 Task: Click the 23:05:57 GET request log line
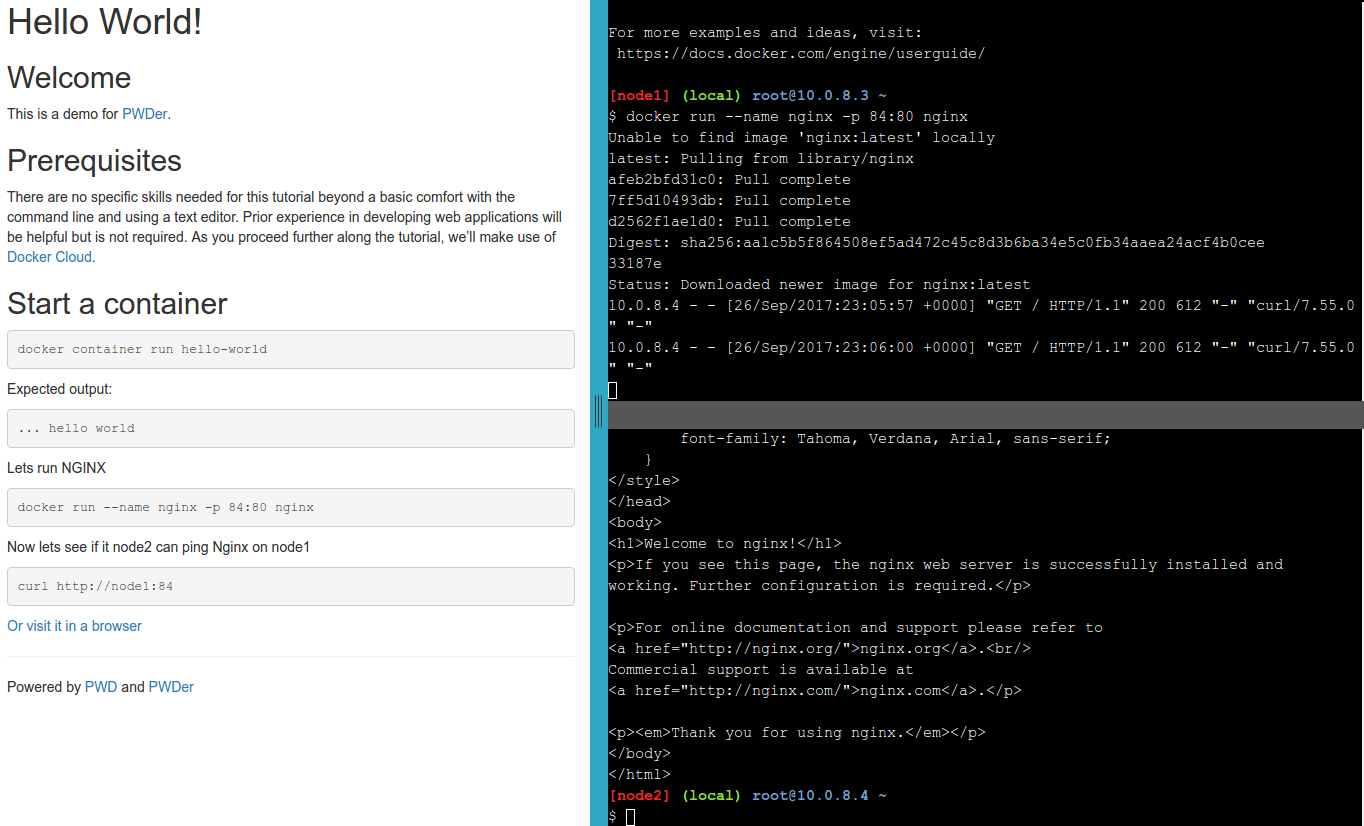(x=981, y=306)
